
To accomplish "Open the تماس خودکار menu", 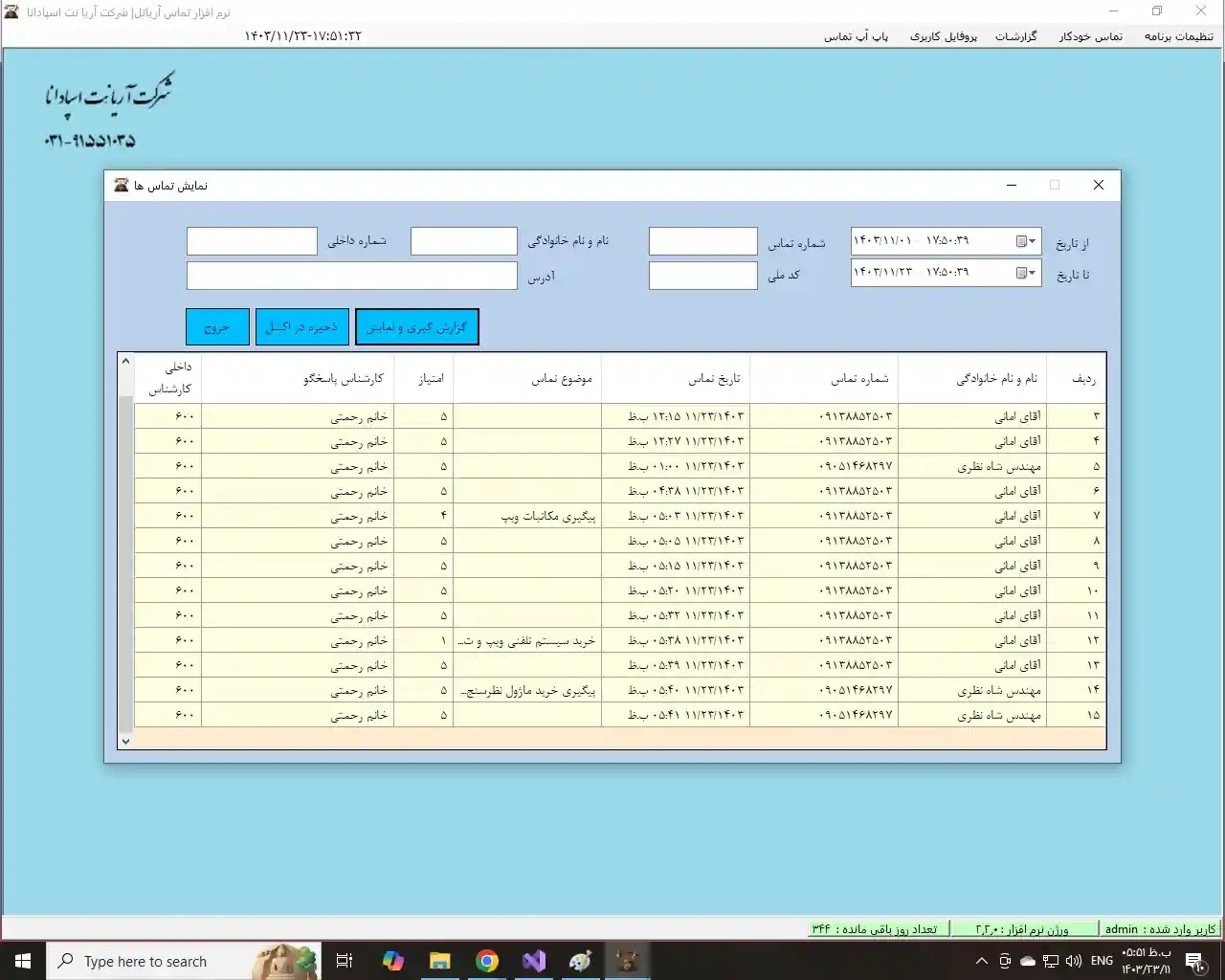I will (1090, 36).
